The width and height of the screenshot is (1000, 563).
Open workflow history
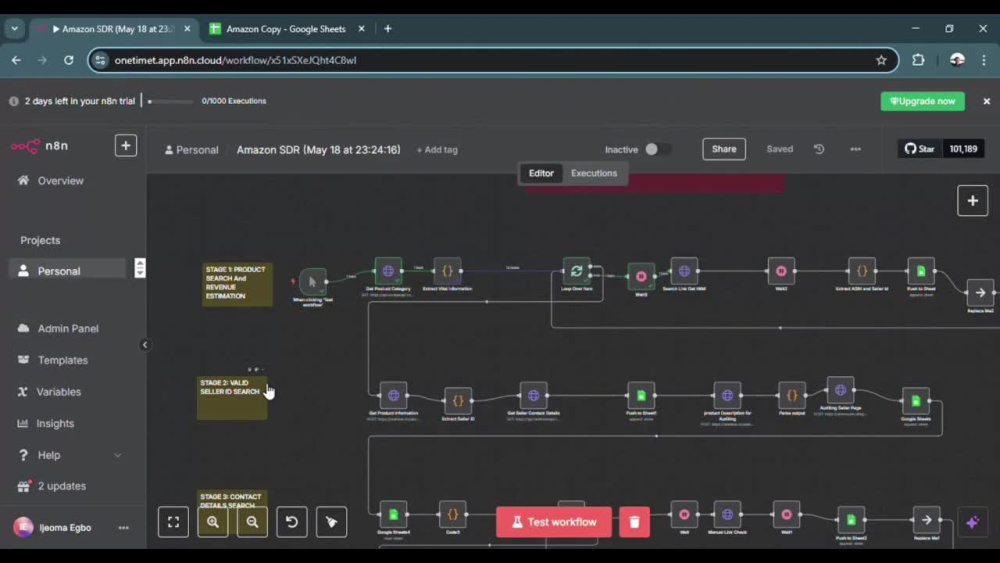819,149
